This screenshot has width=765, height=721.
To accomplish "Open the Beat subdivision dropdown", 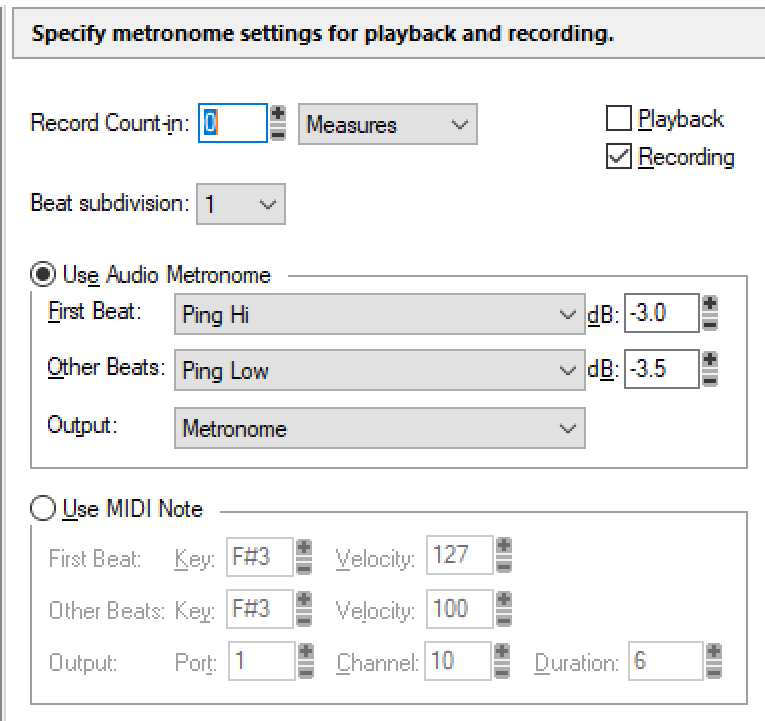I will point(241,204).
